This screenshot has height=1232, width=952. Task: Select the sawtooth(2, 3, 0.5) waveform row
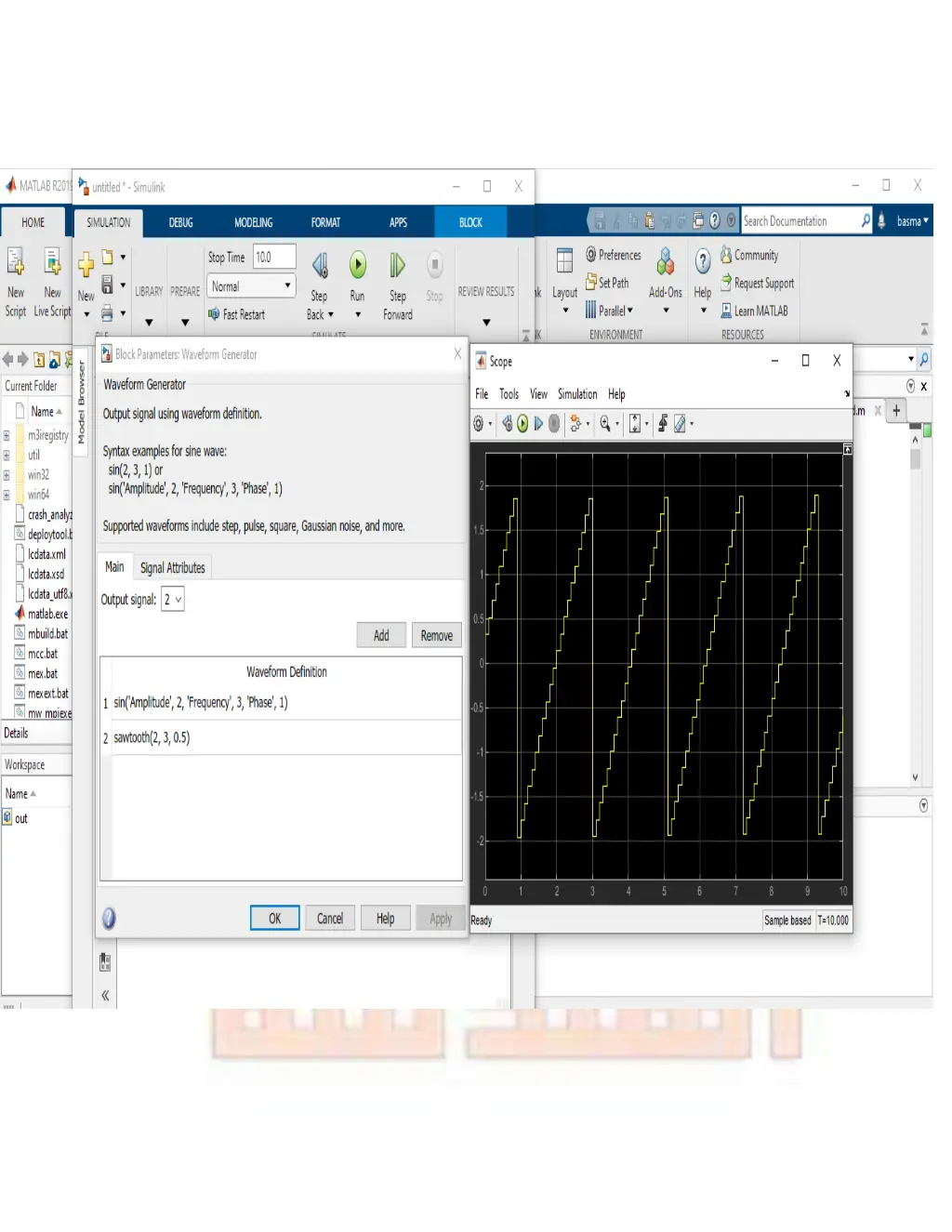coord(281,737)
